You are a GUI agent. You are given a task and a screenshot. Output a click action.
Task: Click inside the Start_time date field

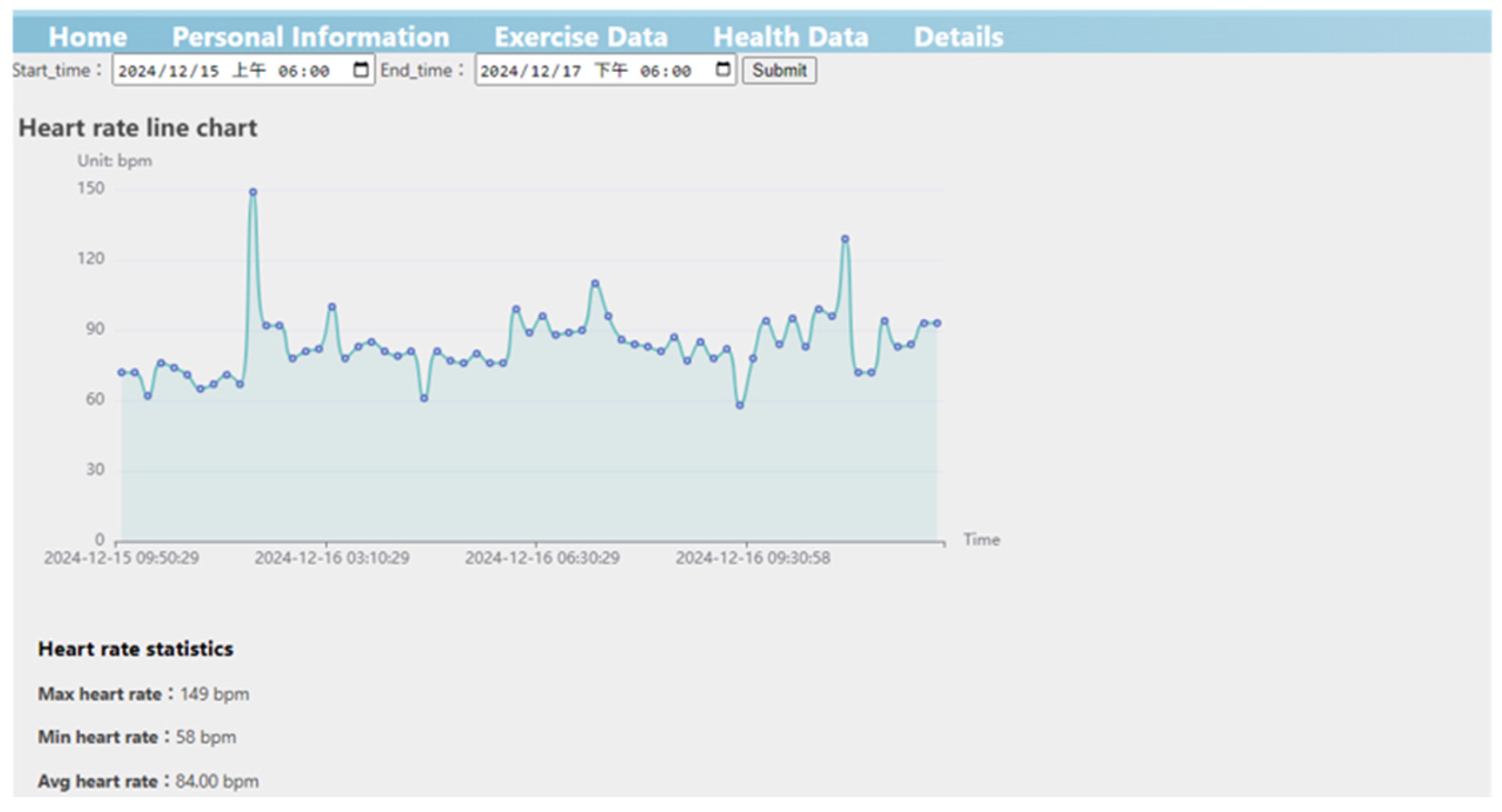[x=225, y=71]
